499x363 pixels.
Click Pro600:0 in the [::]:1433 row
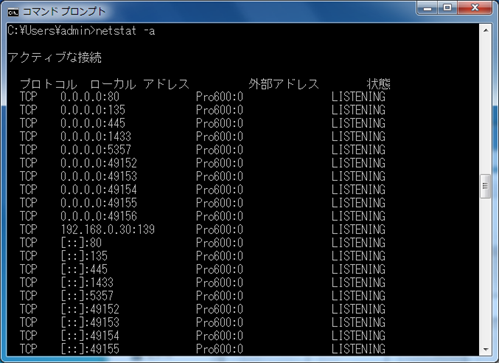pyautogui.click(x=219, y=283)
